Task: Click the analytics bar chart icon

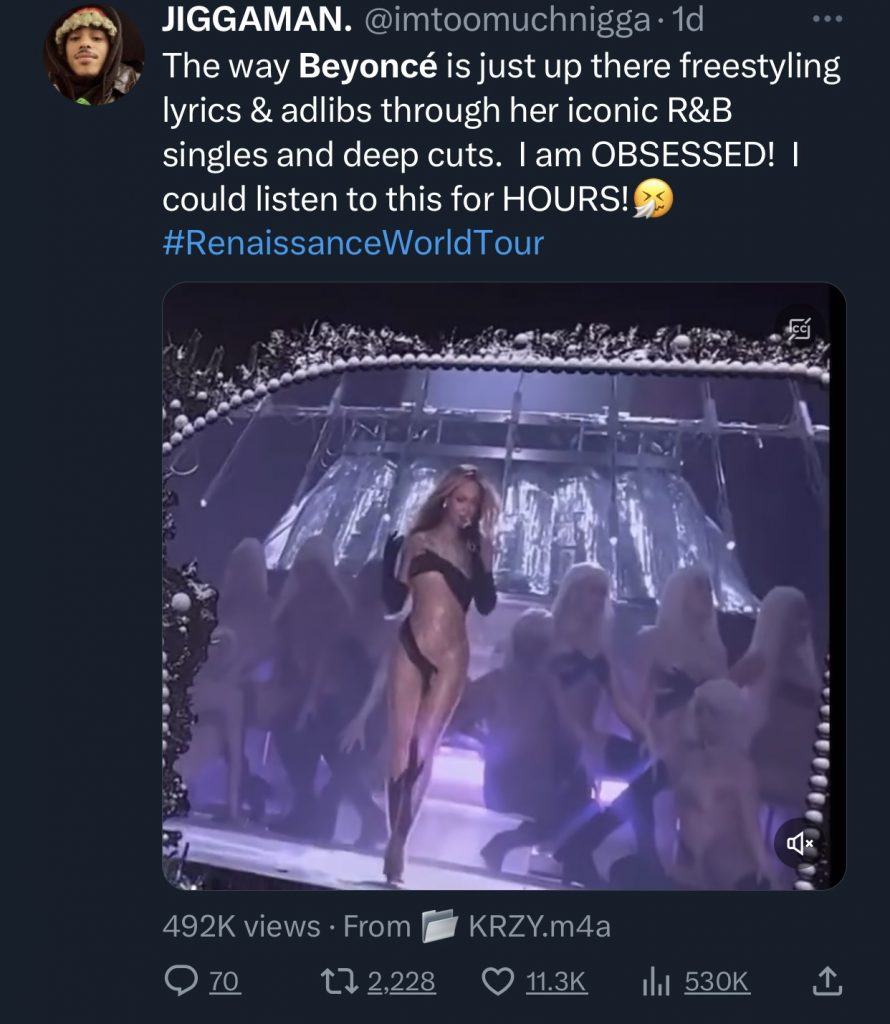Action: pos(655,983)
